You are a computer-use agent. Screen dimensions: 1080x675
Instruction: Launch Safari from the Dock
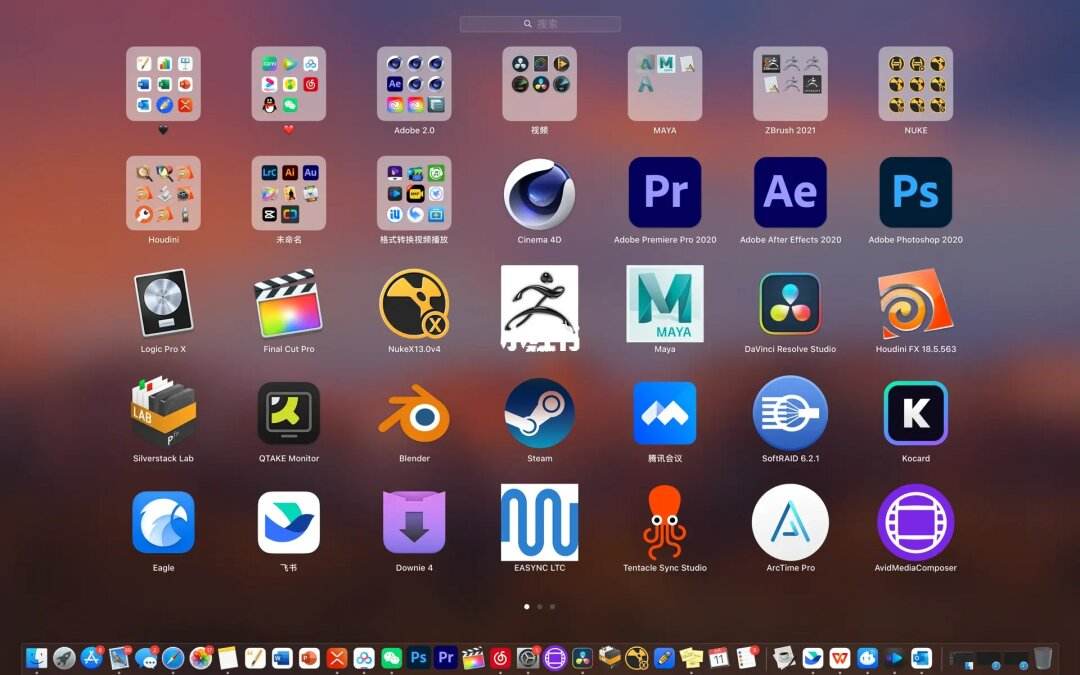pos(173,658)
